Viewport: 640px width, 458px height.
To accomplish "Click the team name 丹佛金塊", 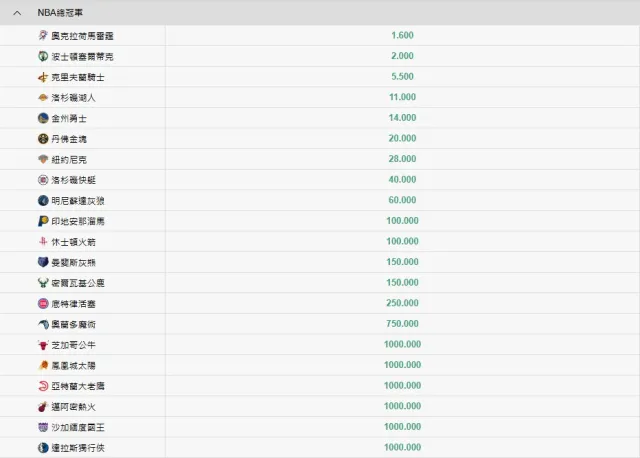I will pyautogui.click(x=69, y=139).
